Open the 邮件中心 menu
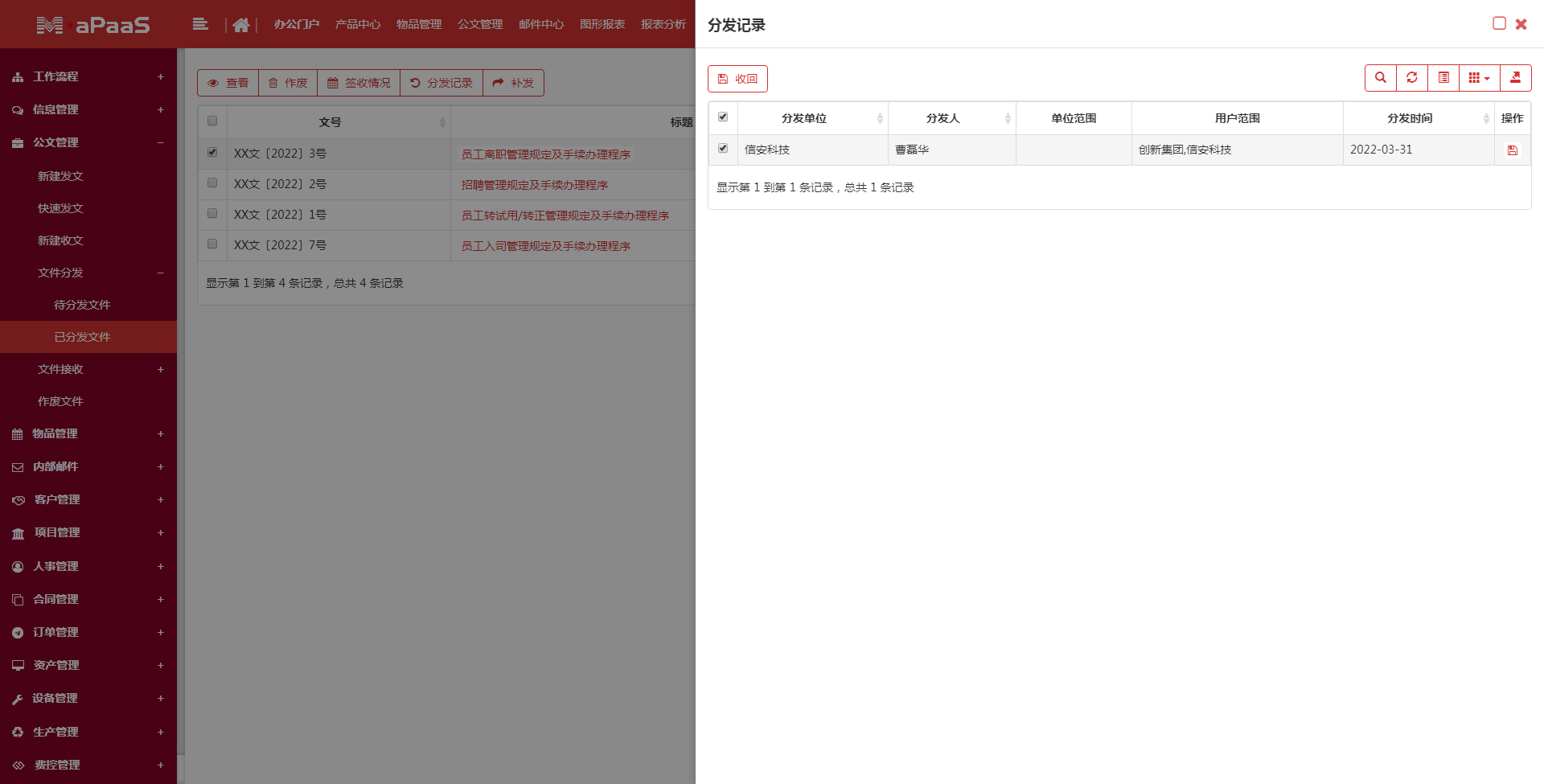 click(541, 24)
